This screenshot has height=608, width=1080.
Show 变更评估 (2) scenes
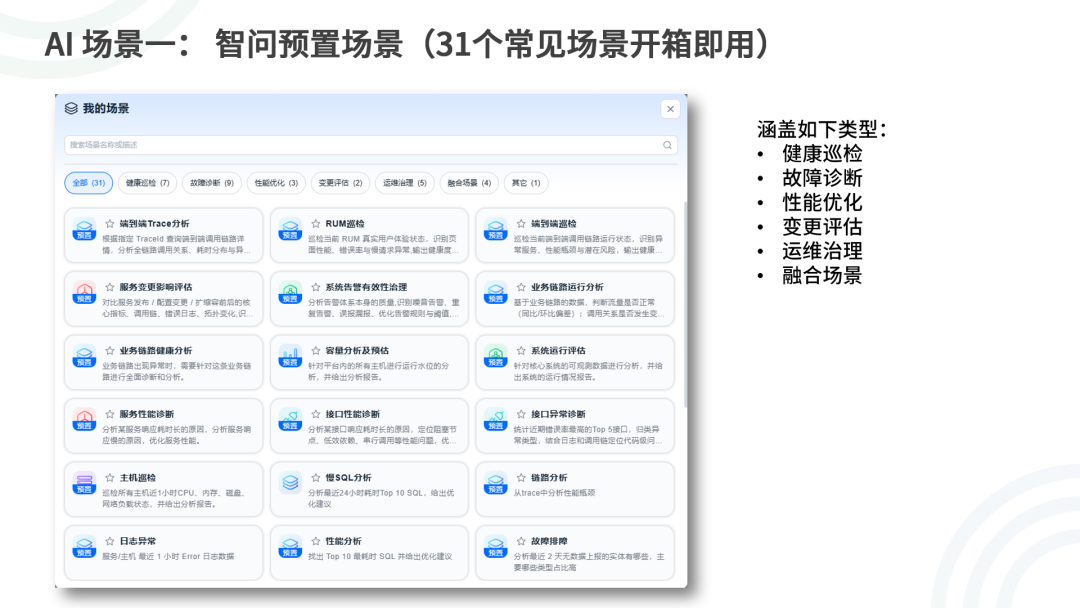(340, 182)
